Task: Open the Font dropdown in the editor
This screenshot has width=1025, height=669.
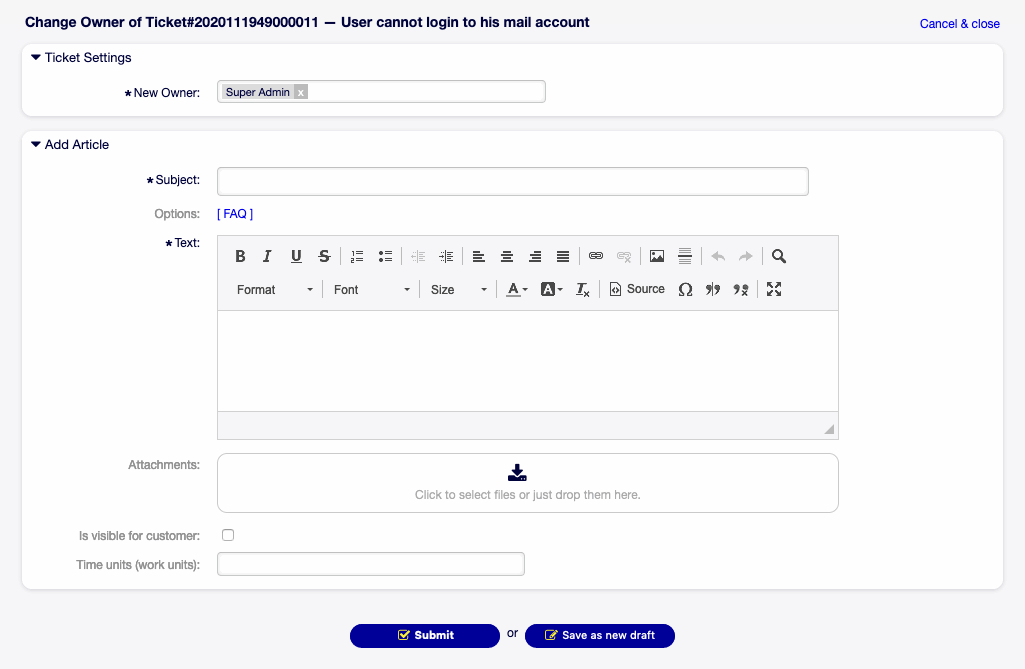Action: 370,289
